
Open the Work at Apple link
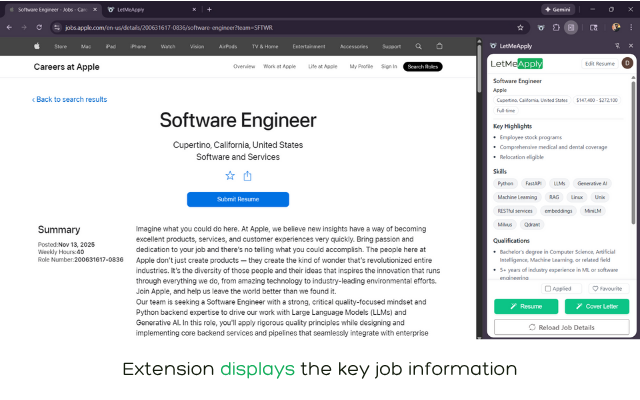pyautogui.click(x=280, y=67)
